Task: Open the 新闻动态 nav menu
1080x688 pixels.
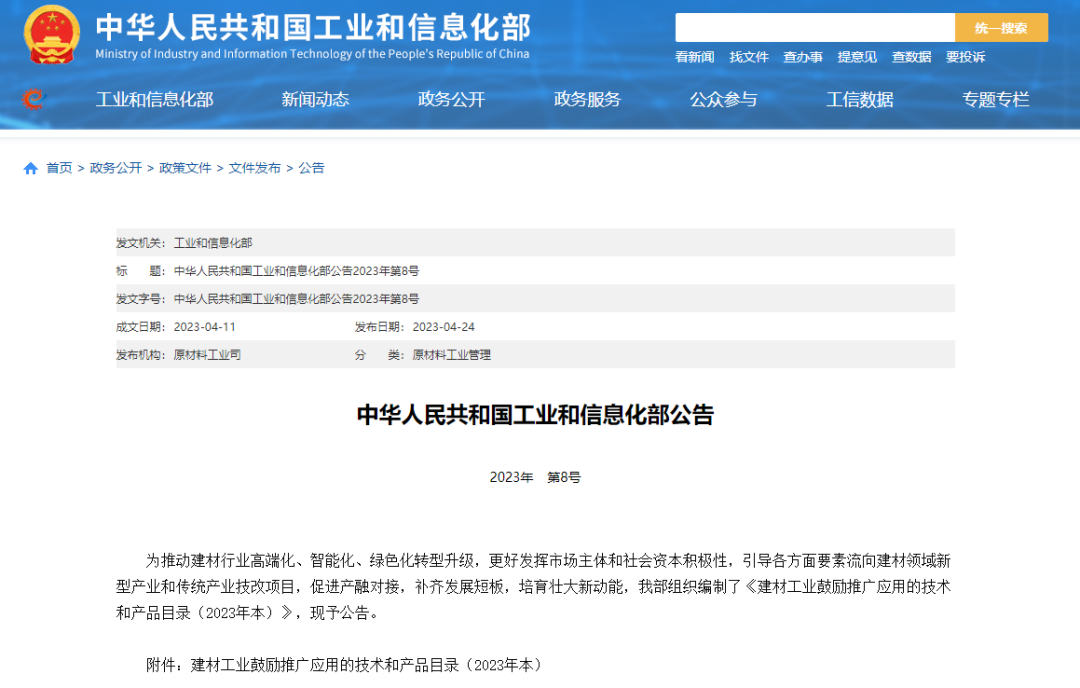Action: coord(315,100)
